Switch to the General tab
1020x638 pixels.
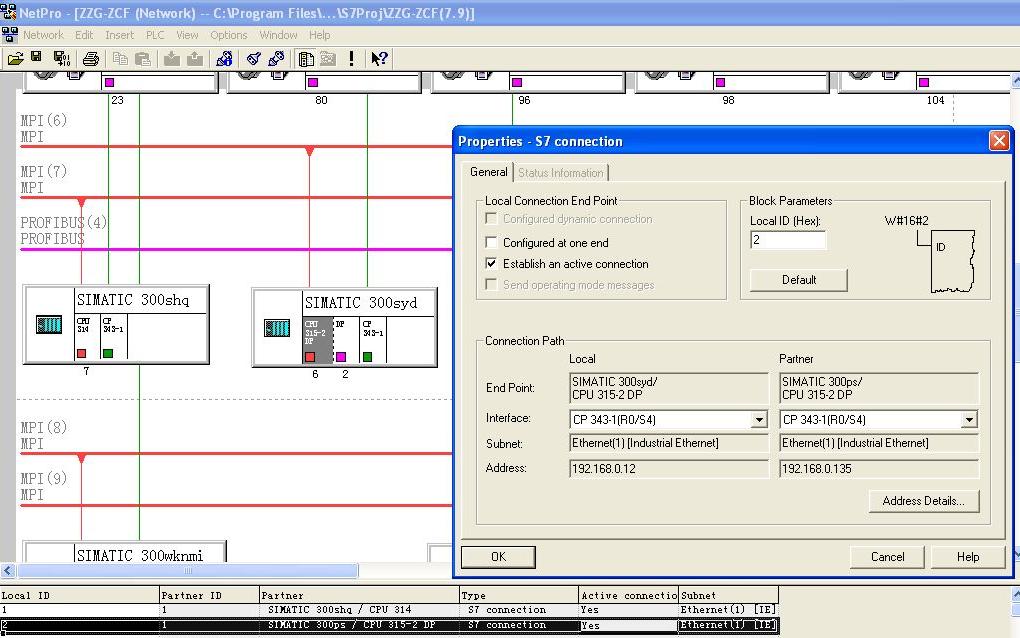488,172
